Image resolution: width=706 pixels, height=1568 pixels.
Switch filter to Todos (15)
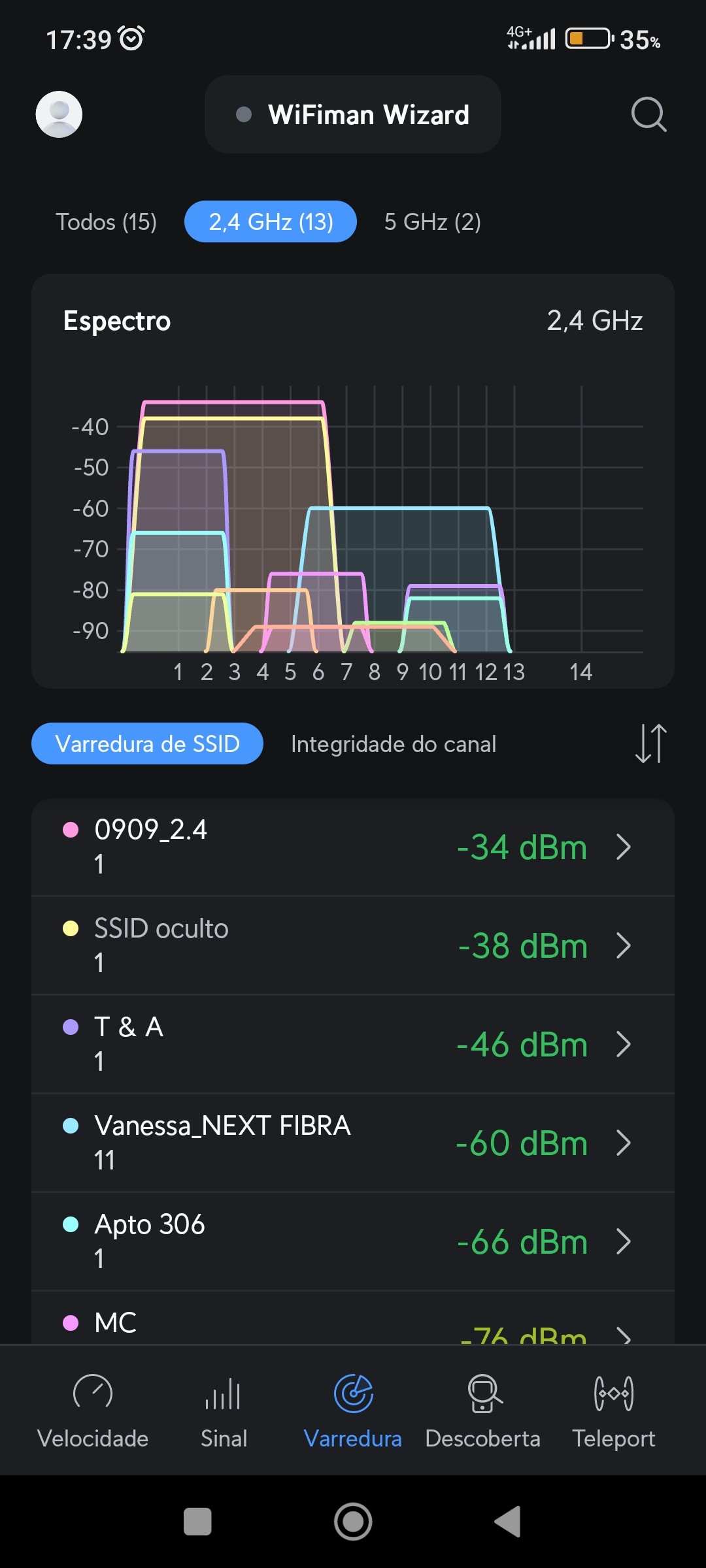pyautogui.click(x=106, y=222)
